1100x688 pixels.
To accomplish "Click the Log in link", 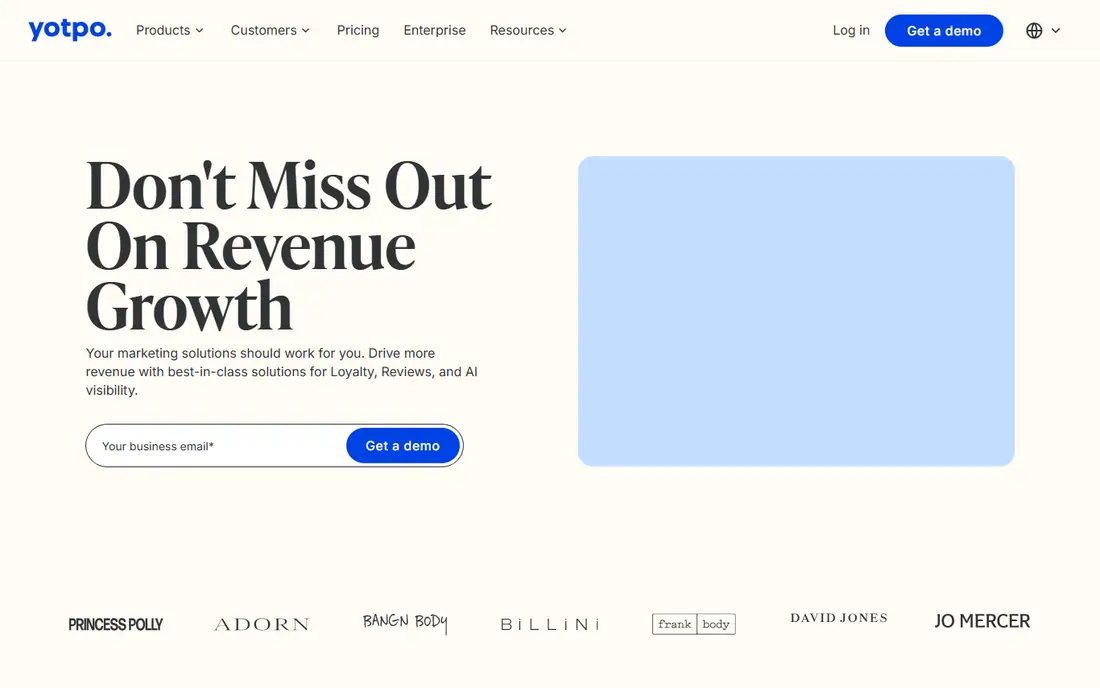I will (x=851, y=30).
